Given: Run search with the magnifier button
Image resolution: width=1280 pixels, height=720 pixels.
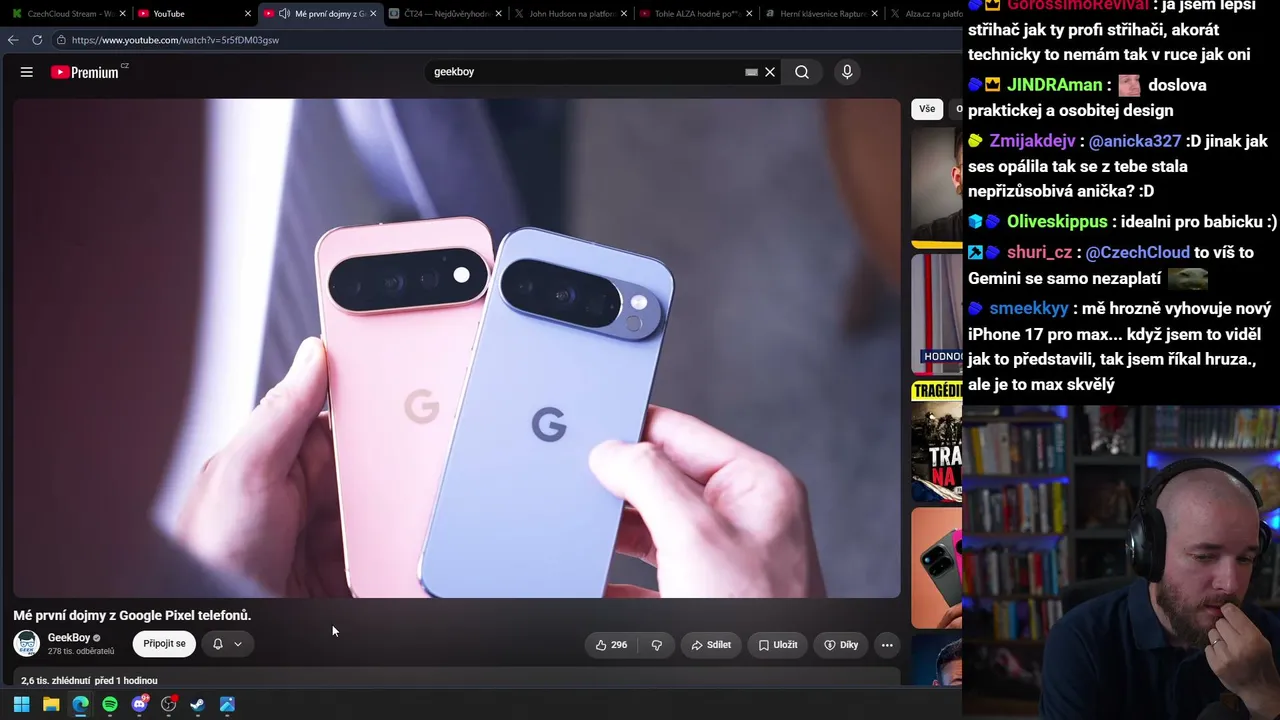Looking at the screenshot, I should (802, 72).
